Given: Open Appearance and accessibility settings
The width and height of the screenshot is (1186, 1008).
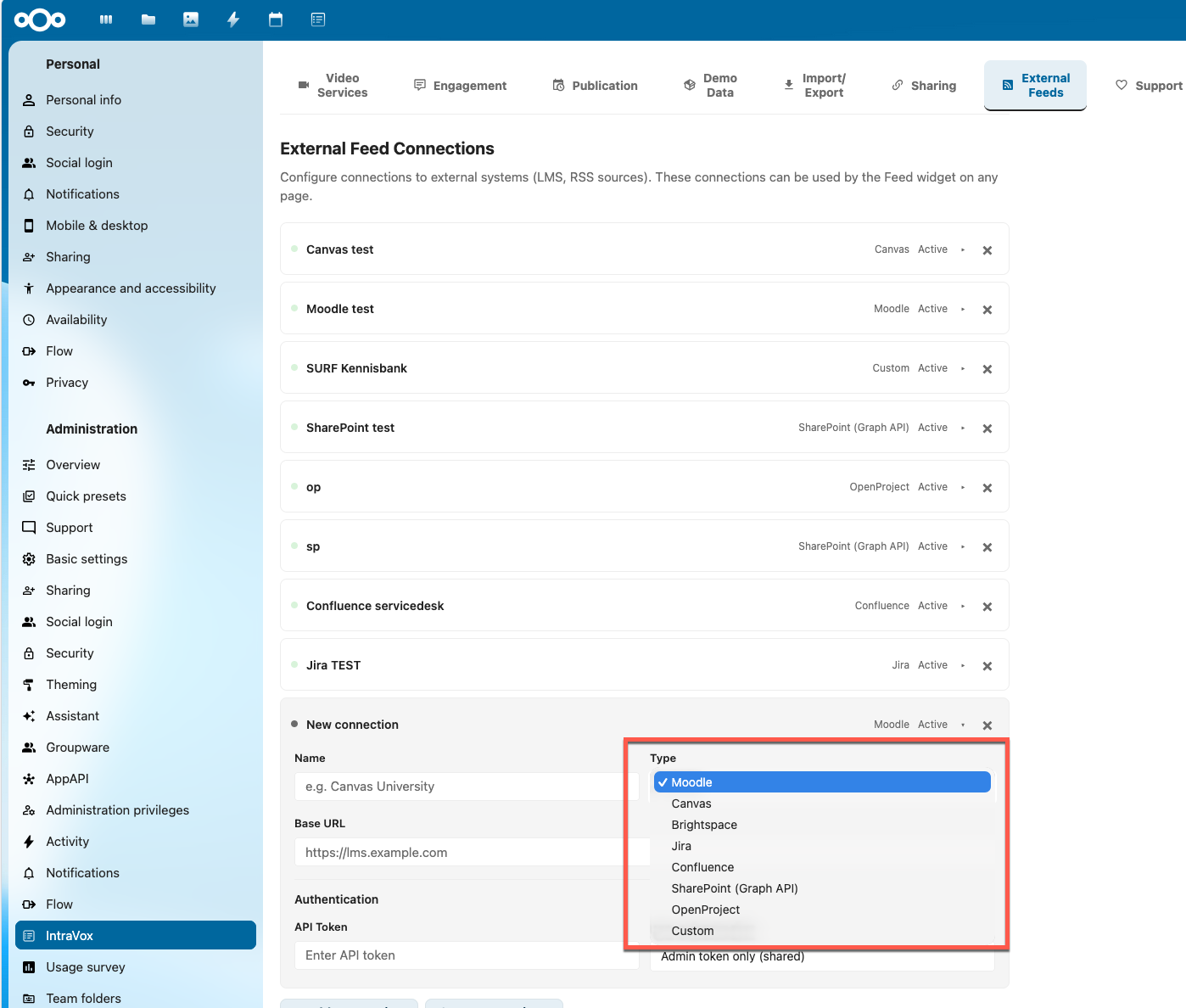Looking at the screenshot, I should click(x=136, y=288).
